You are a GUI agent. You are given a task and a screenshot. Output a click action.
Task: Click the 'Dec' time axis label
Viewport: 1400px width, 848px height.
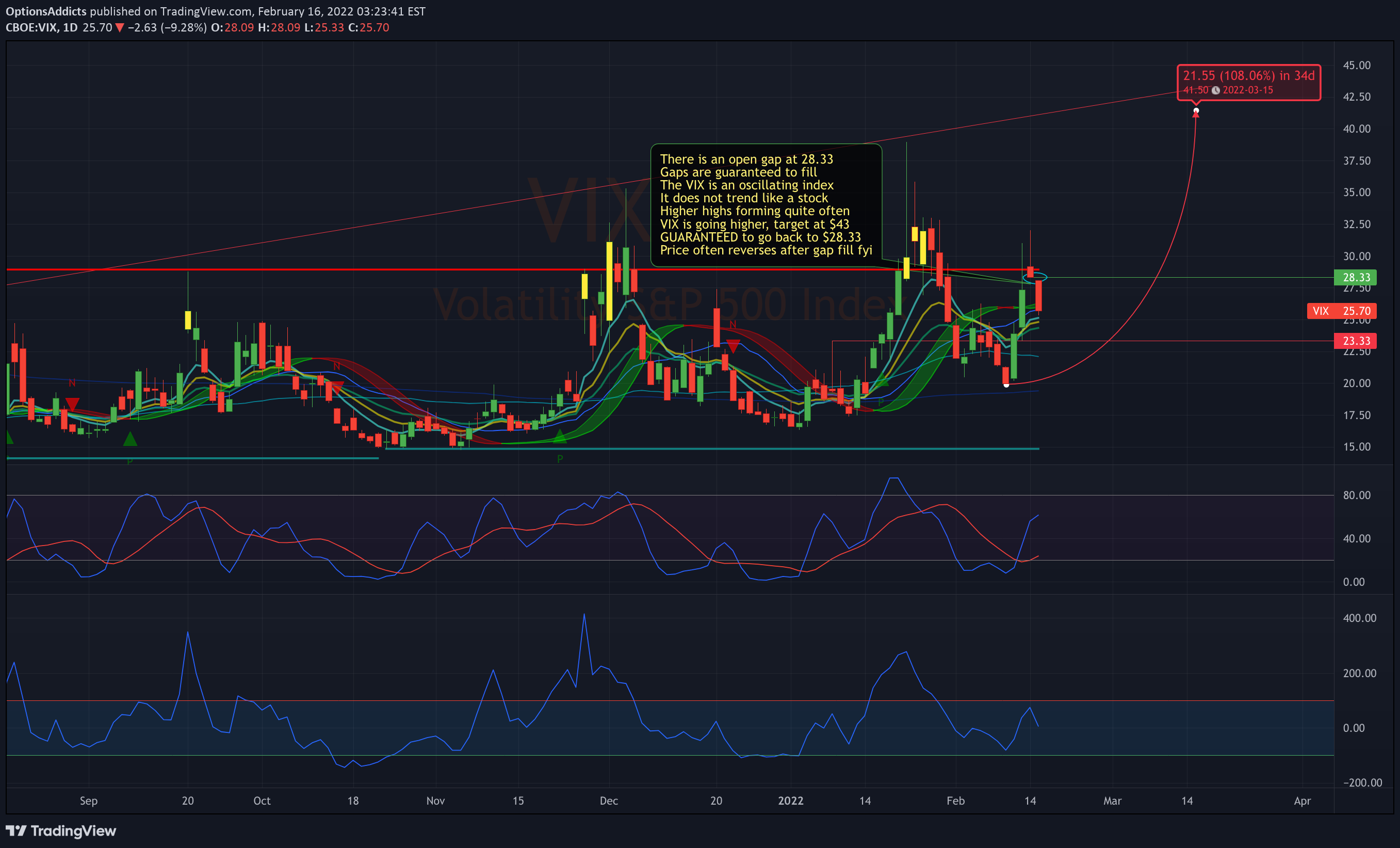click(x=609, y=800)
